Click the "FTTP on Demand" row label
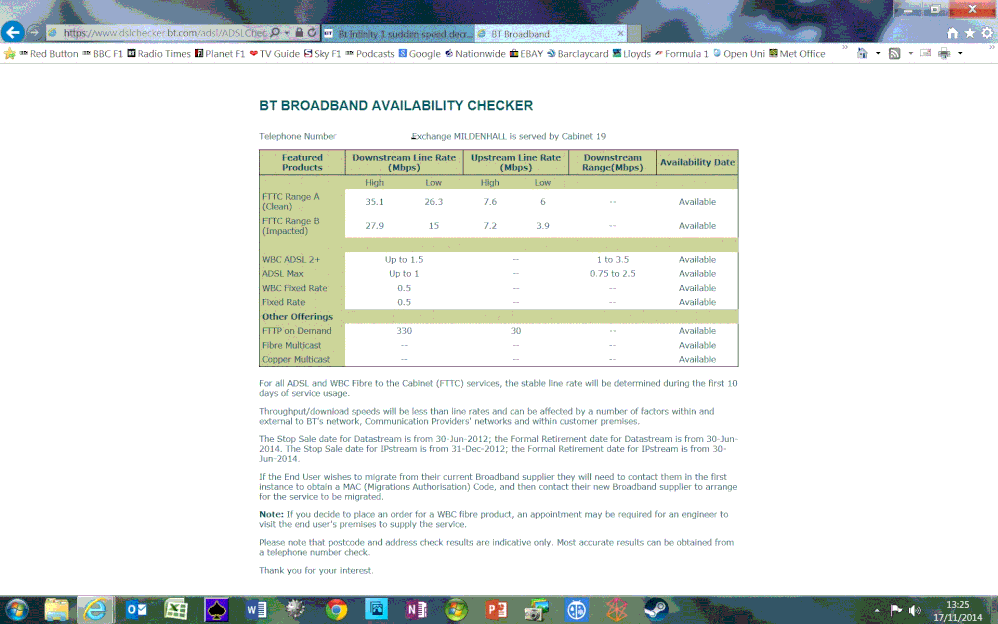998x624 pixels. (x=297, y=331)
